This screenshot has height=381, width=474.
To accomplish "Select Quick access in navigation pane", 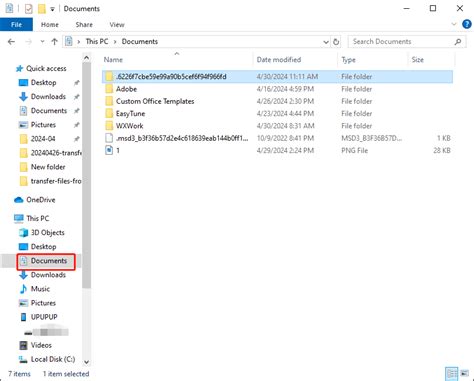I will coord(46,68).
